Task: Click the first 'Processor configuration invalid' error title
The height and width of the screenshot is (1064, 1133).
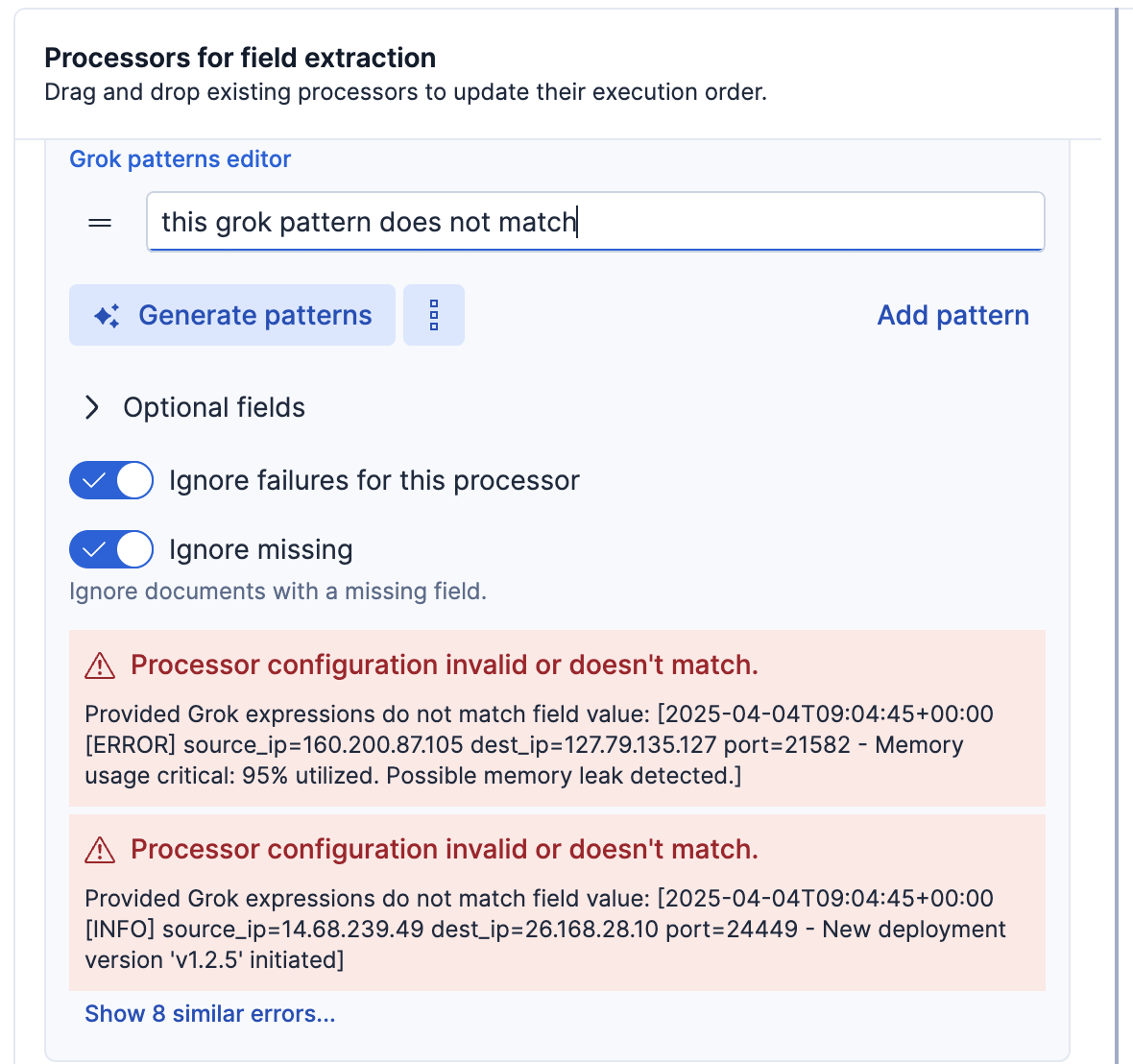Action: point(445,665)
